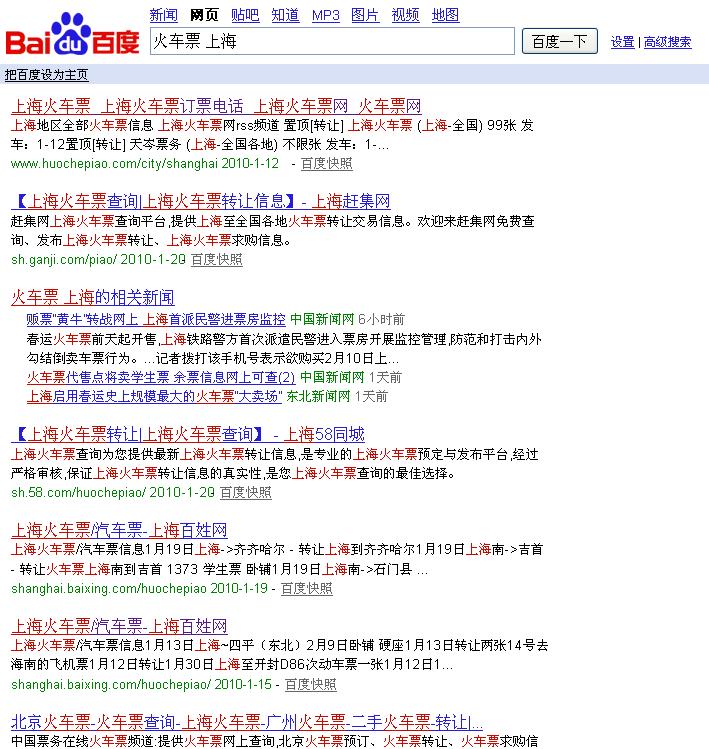Open 上海百姓网 result dated 2010-1-19
709x749 pixels.
[x=119, y=530]
